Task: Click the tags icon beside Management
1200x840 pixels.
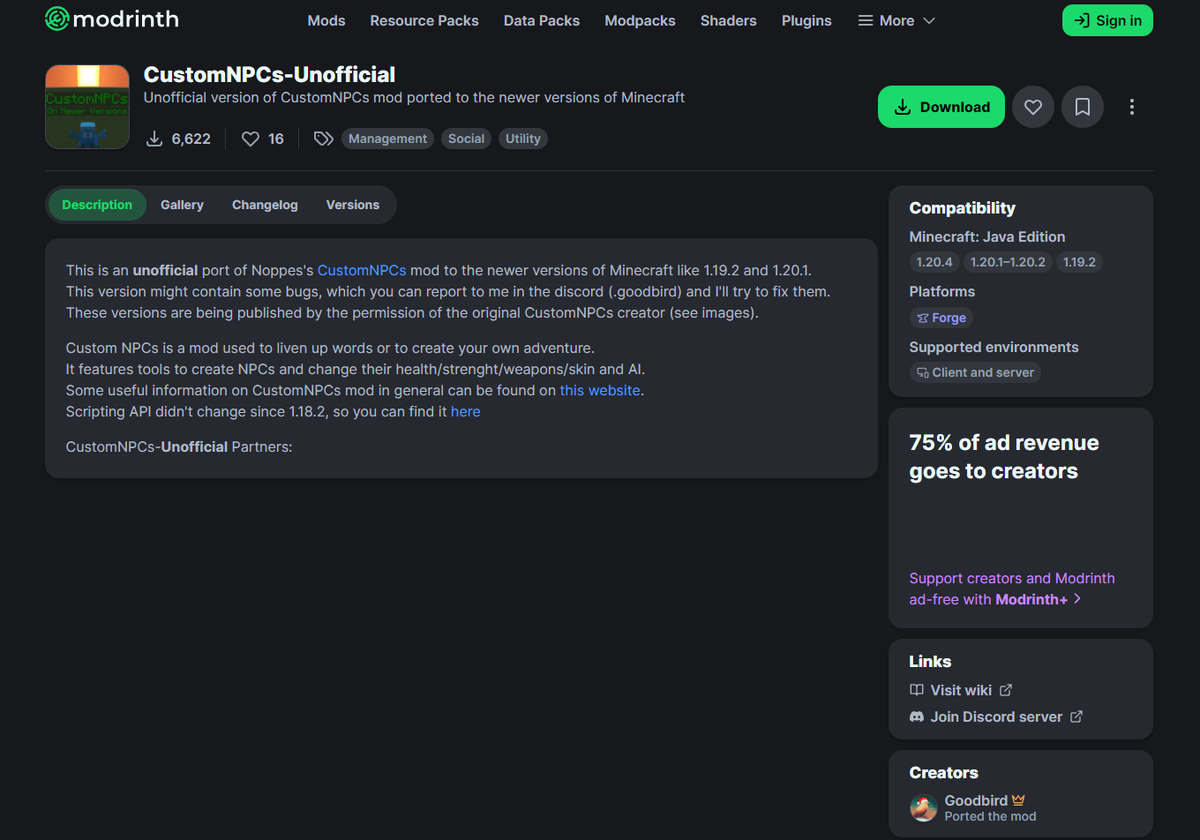Action: [x=323, y=139]
